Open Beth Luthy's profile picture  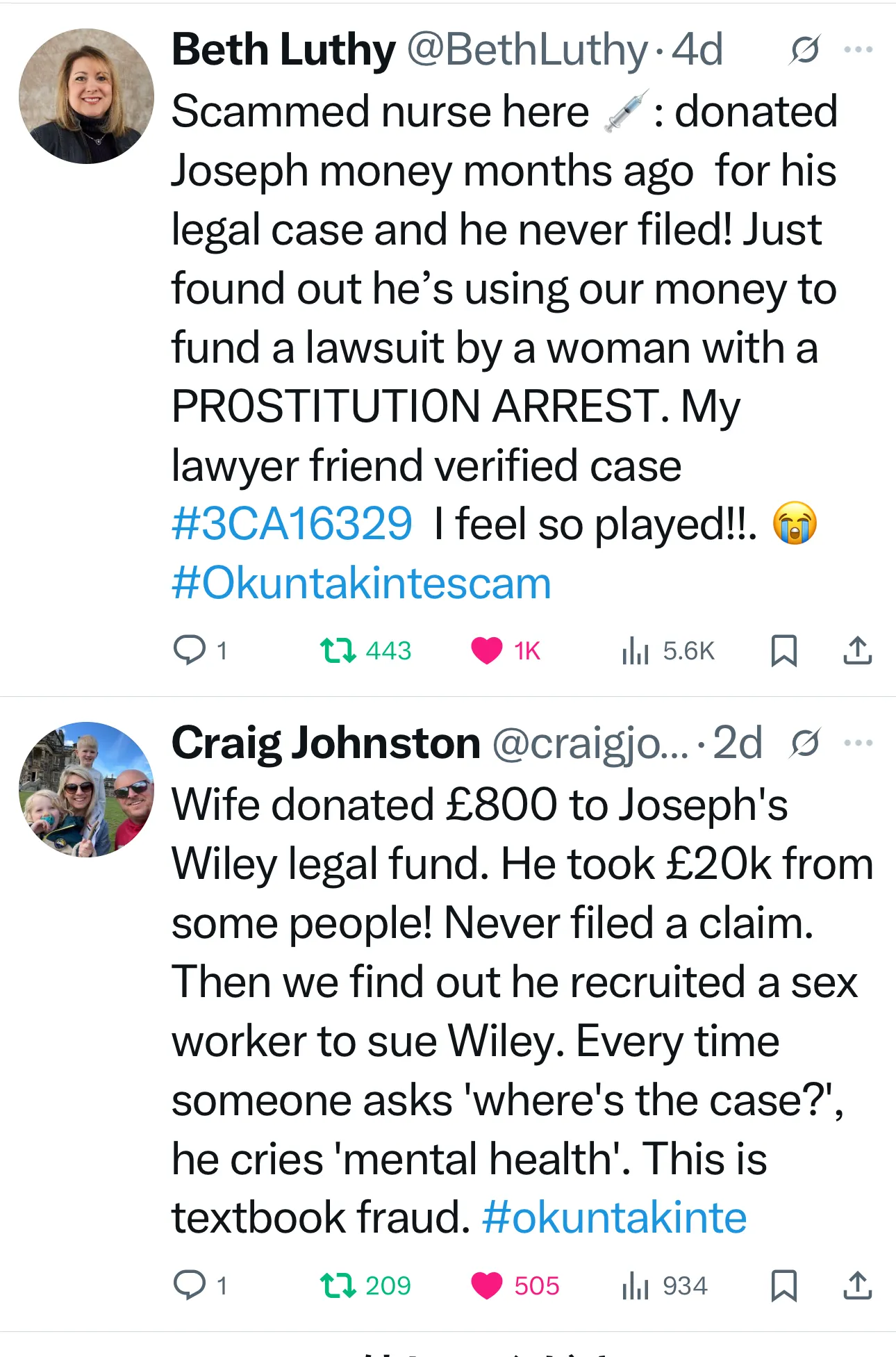[87, 97]
